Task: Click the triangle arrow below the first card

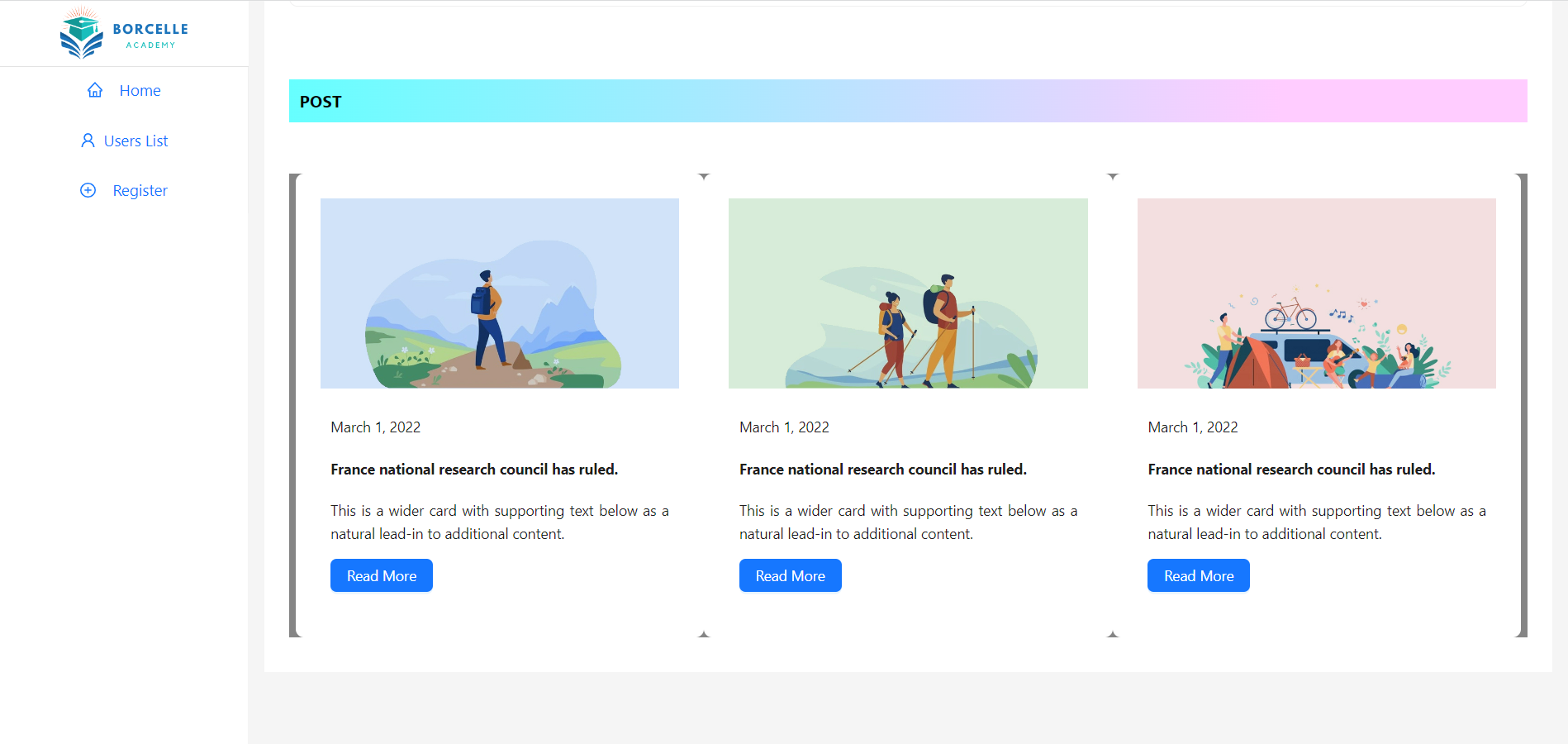Action: 704,632
